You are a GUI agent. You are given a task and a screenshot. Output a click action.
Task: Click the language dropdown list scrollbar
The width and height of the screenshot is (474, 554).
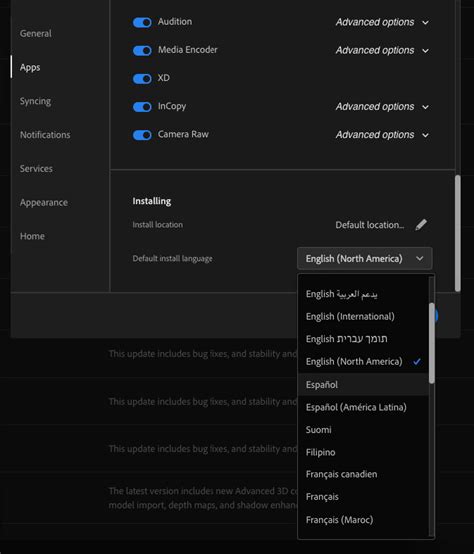[431, 343]
